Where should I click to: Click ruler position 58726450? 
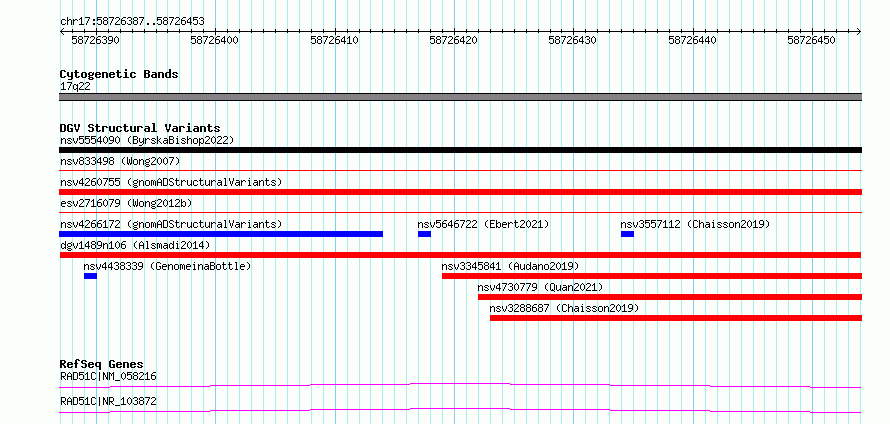pos(812,40)
